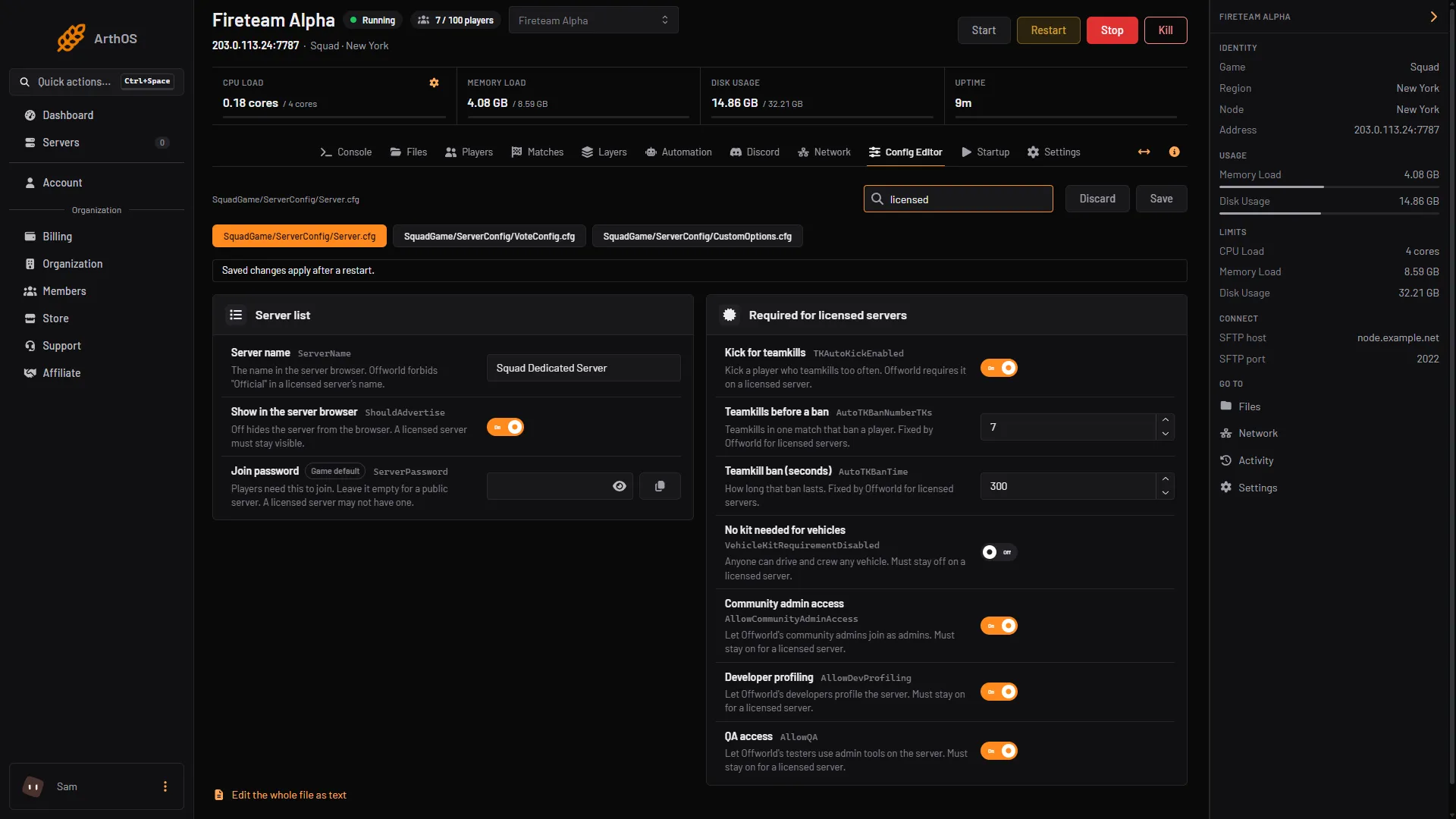The width and height of the screenshot is (1456, 819).
Task: Decrease Teamkills before a ban value
Action: point(1166,434)
